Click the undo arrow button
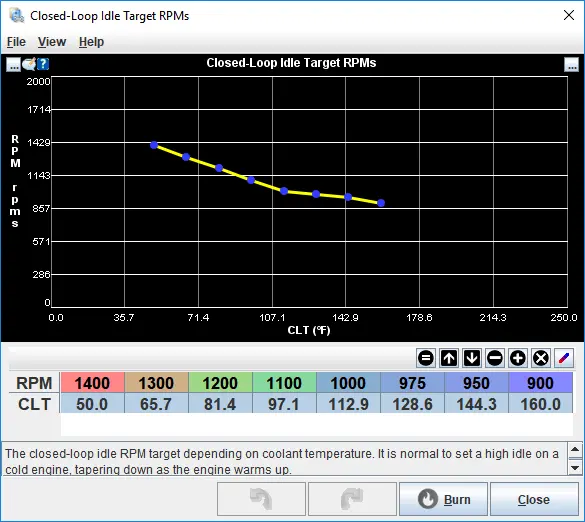The width and height of the screenshot is (585, 522). [x=261, y=499]
